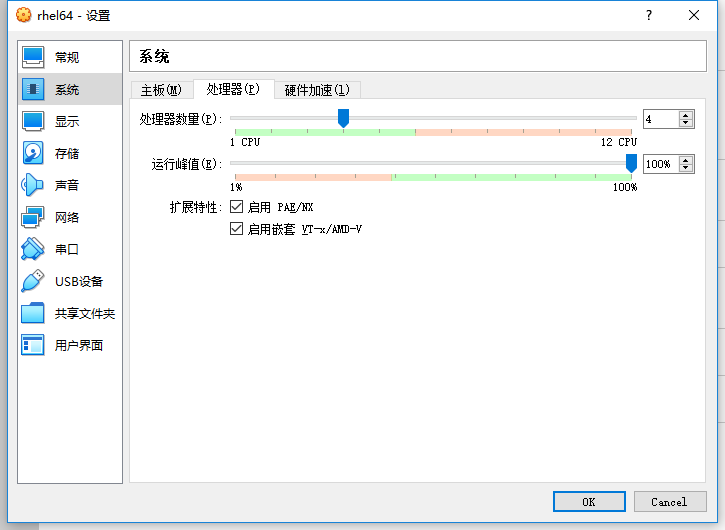Decrease execution cap with spinner down arrow
This screenshot has height=530, width=725.
click(x=686, y=168)
